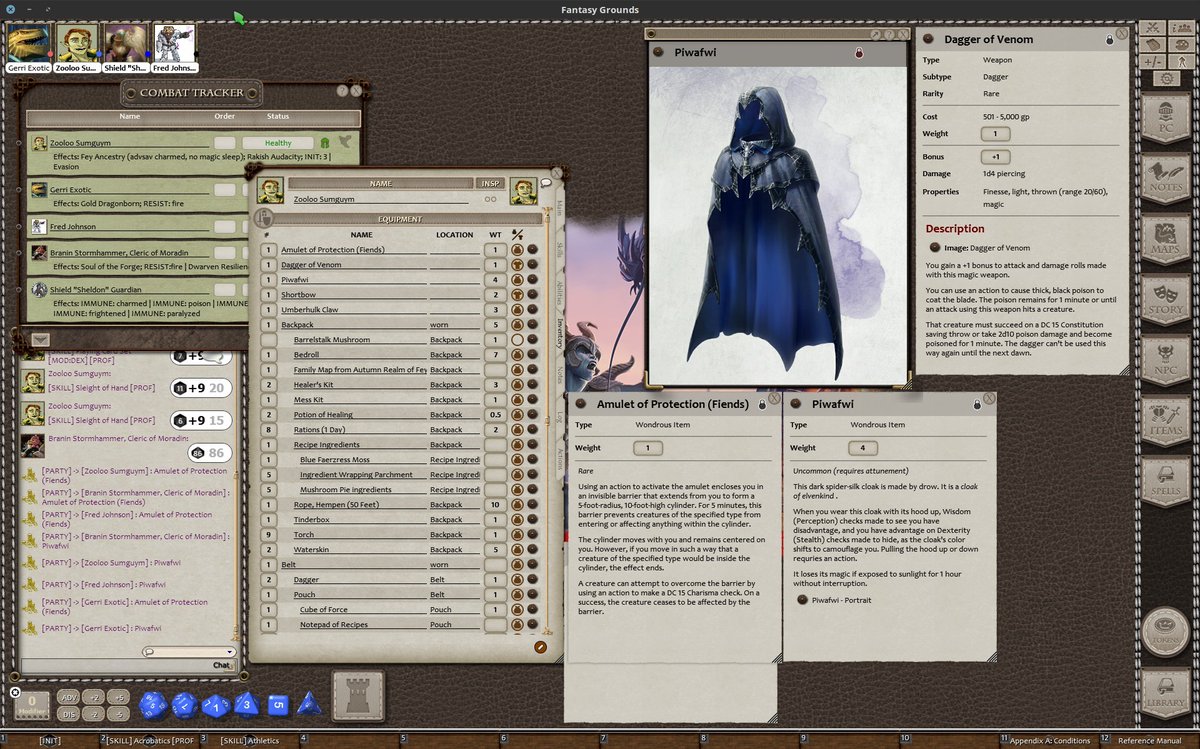Toggle carried state for Amulet of Protection
Viewport: 1200px width, 749px height.
(x=518, y=250)
